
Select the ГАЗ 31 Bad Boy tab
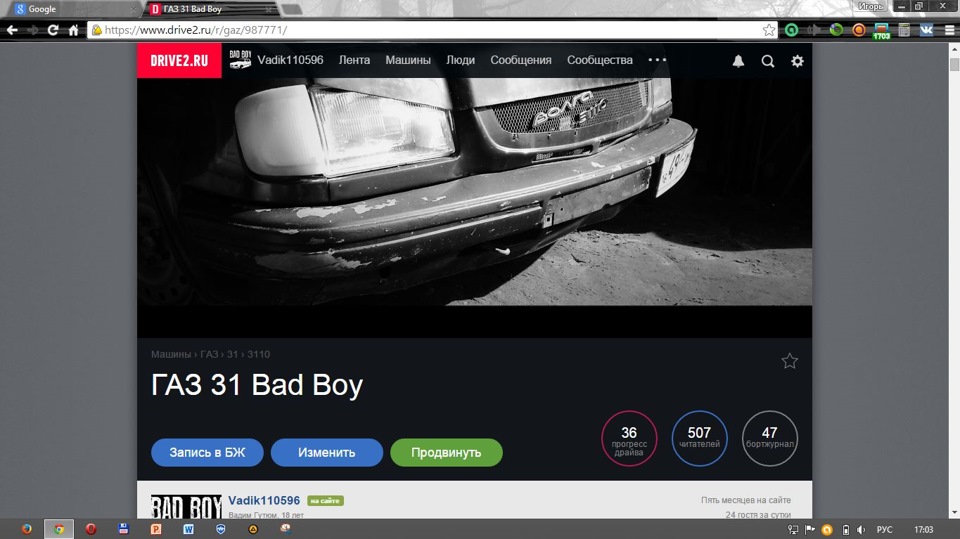point(211,9)
